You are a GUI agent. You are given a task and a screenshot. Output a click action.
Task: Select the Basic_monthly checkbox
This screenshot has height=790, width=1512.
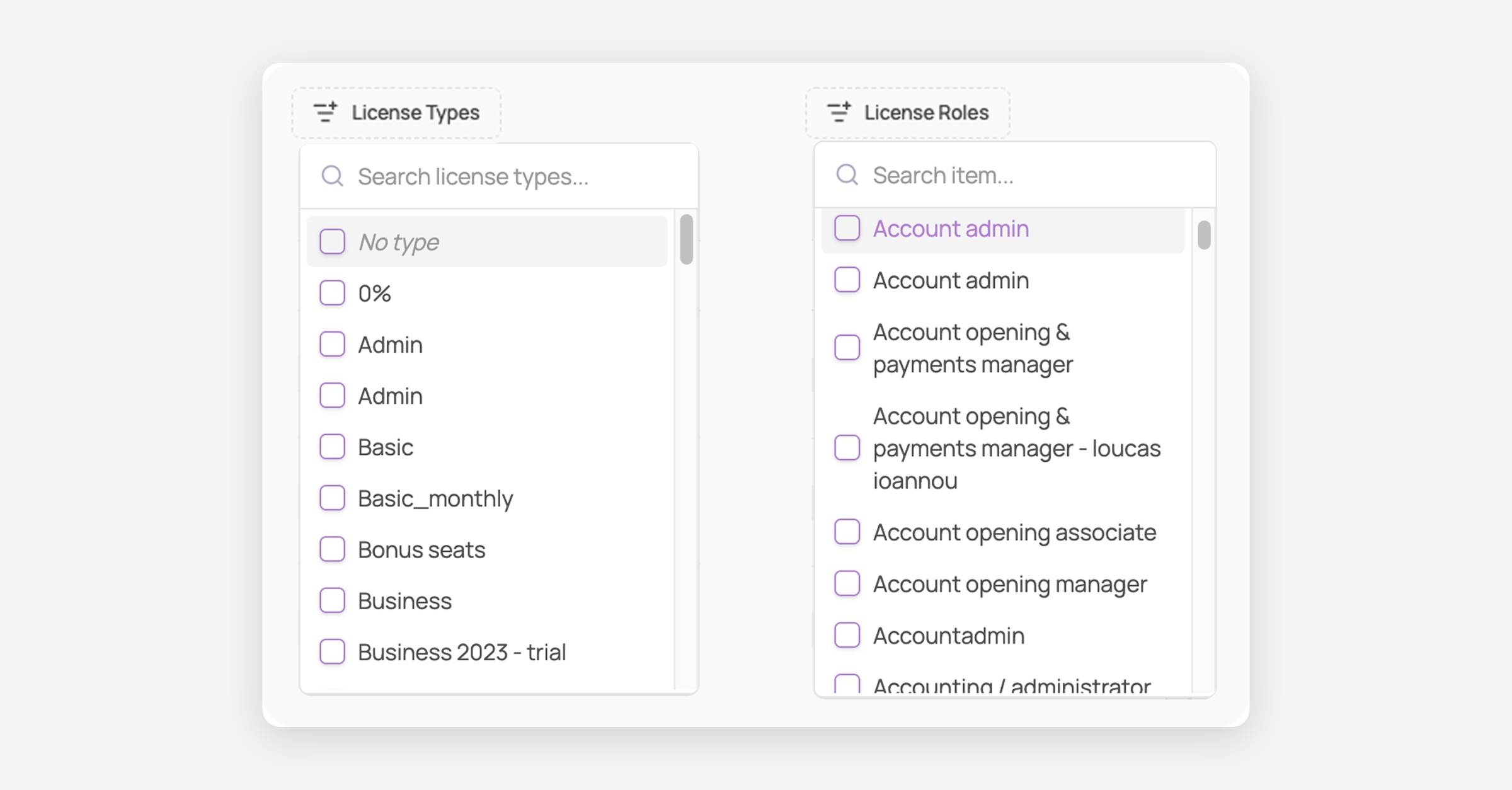point(332,498)
